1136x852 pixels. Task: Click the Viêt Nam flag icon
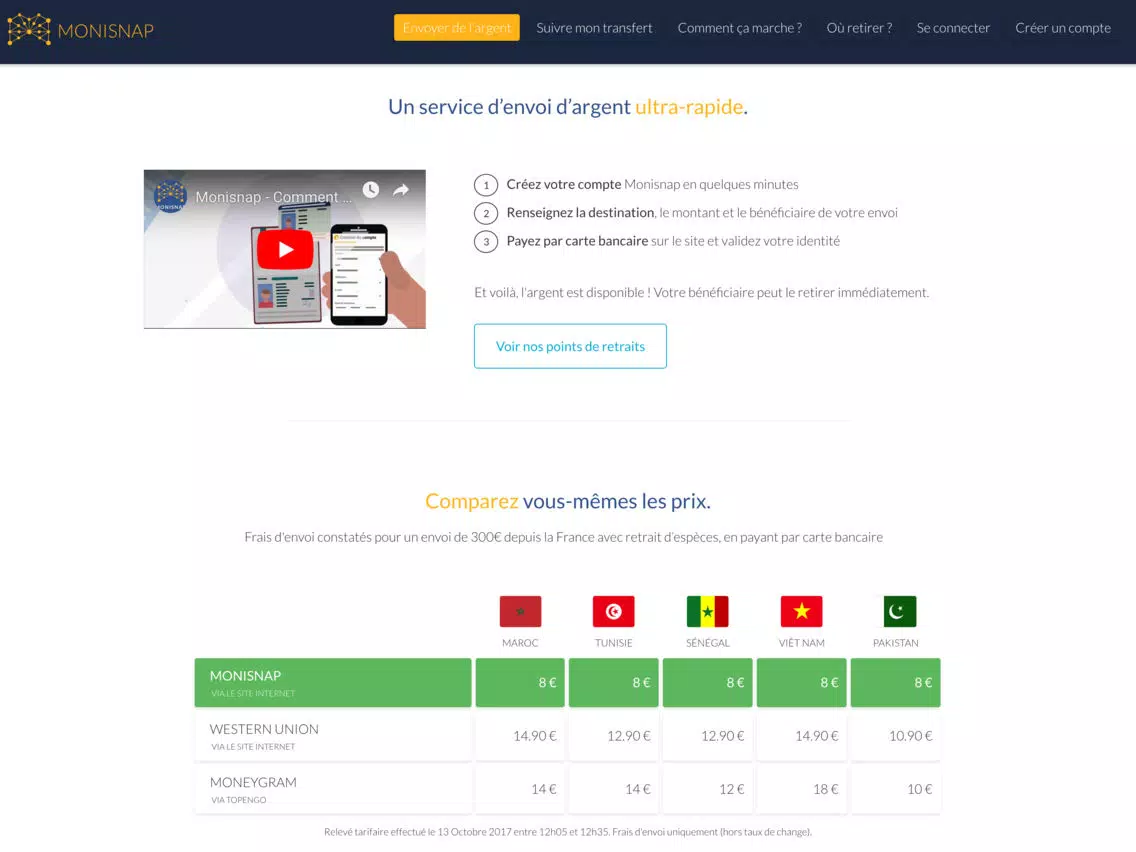pos(801,611)
